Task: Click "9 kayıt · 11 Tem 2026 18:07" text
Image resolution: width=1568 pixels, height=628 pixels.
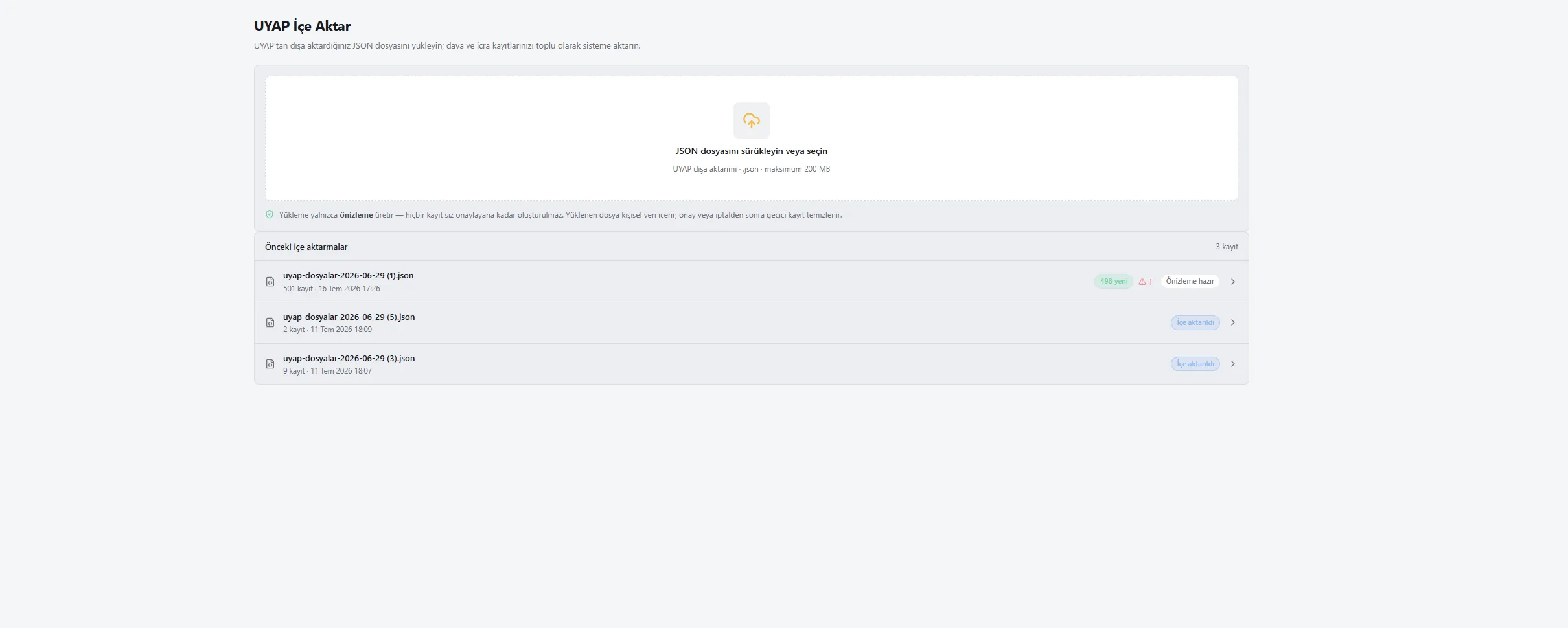Action: tap(327, 371)
